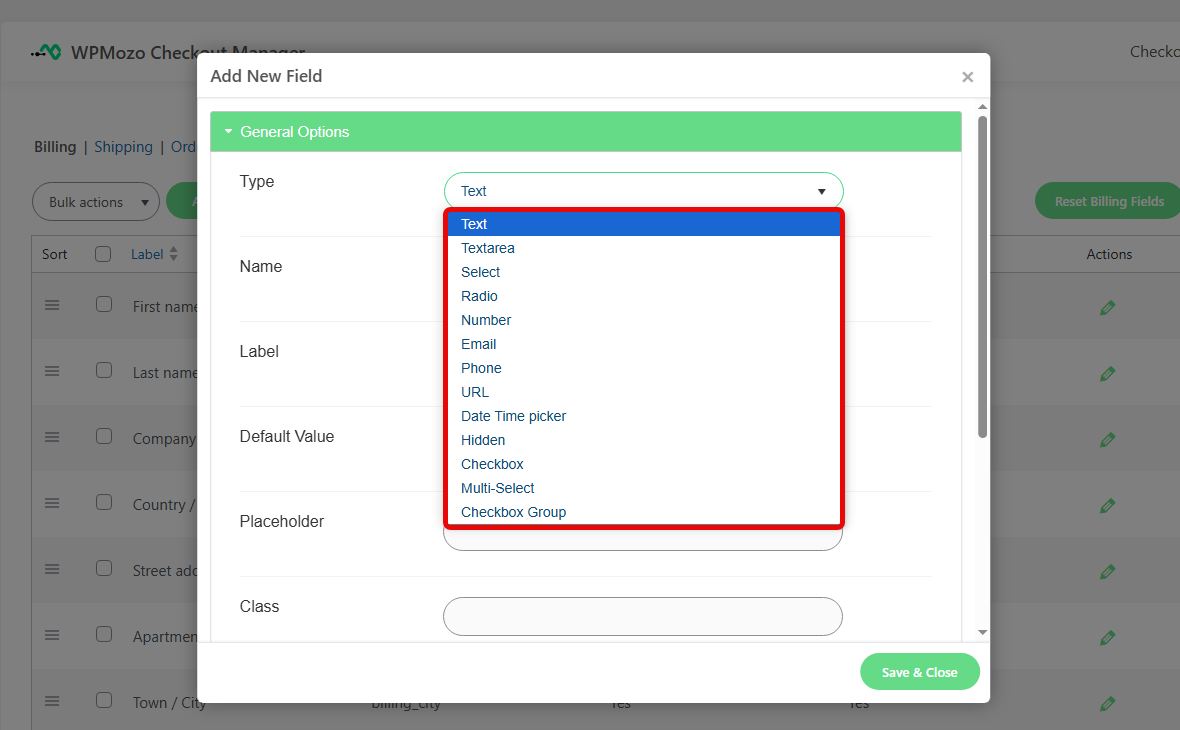Check the Company row checkbox
1180x730 pixels.
[104, 436]
